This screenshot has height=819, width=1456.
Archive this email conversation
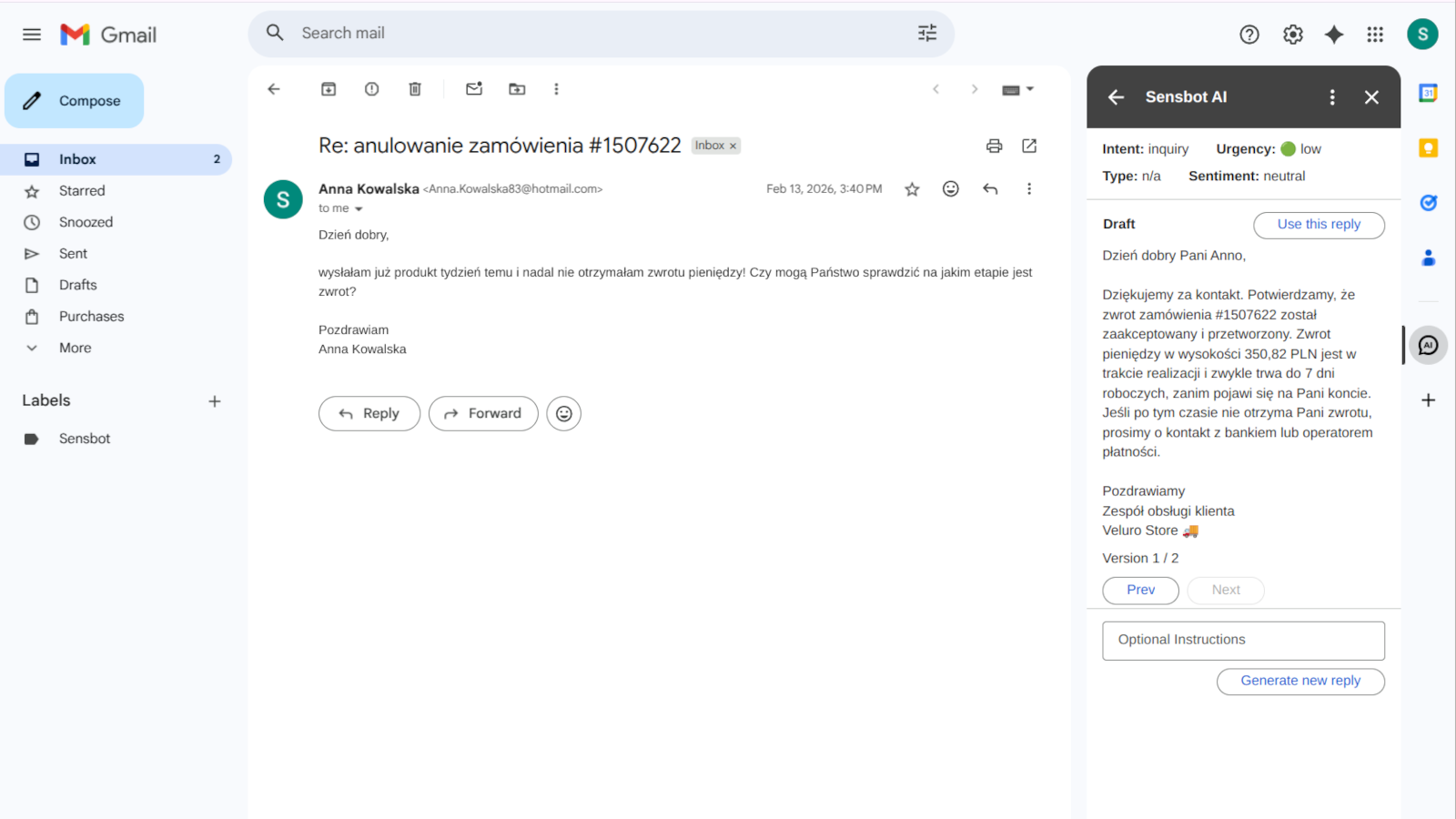[329, 89]
